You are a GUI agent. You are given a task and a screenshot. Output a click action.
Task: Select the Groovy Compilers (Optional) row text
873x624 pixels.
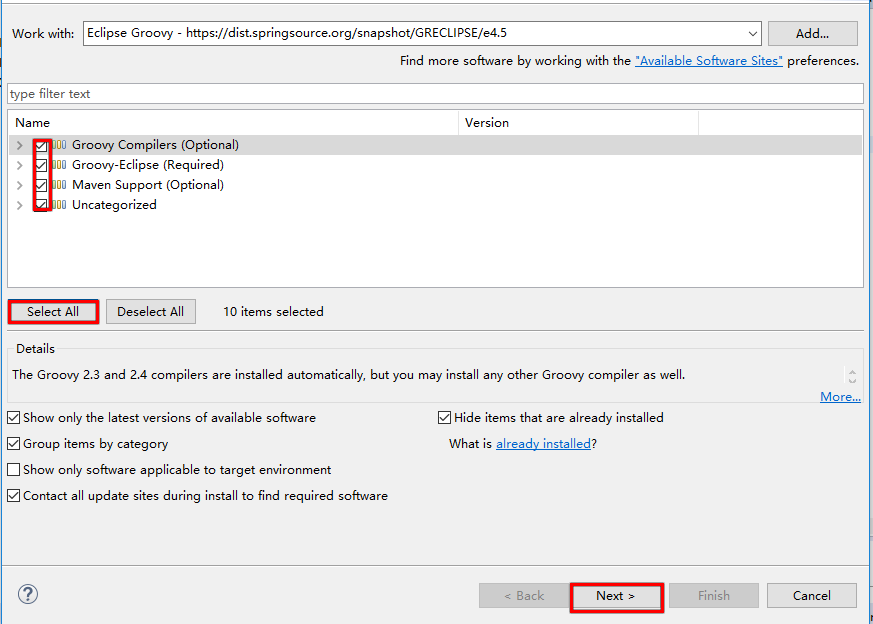coord(155,145)
